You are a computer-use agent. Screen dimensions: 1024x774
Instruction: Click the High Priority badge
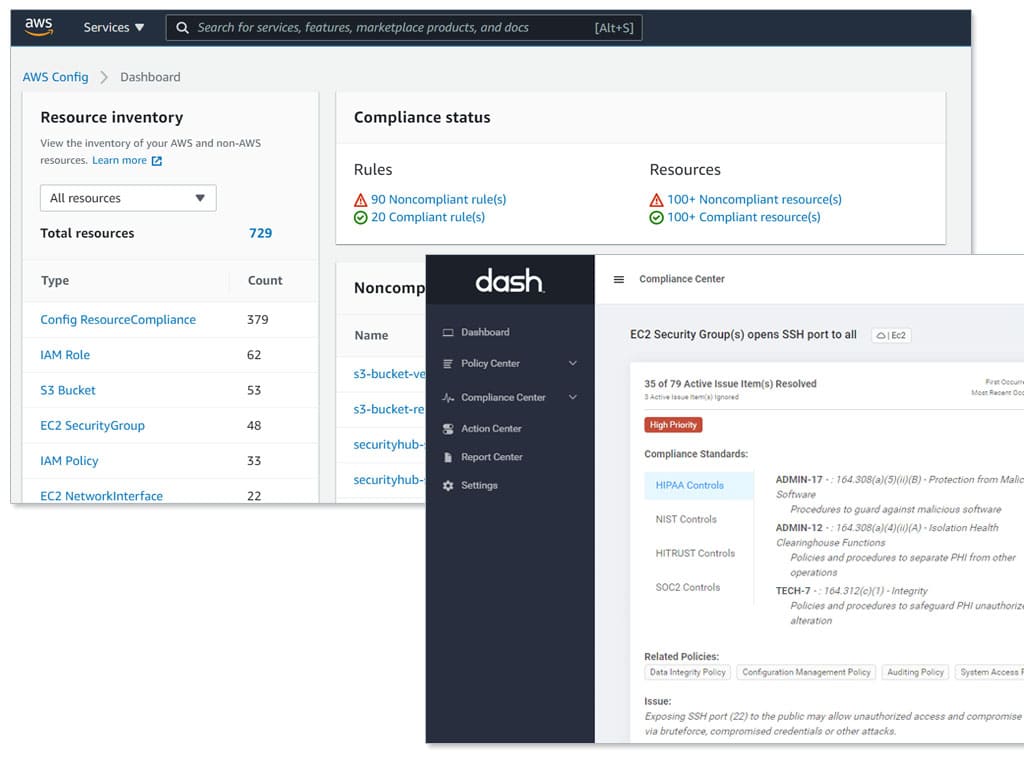673,425
